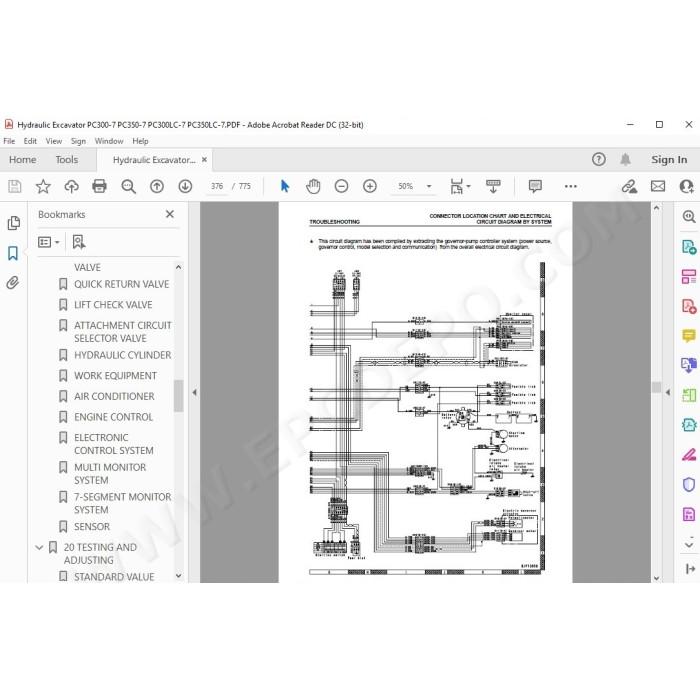Image resolution: width=700 pixels, height=700 pixels.
Task: Close the Hydraulic Excavator document tab
Action: (x=204, y=159)
